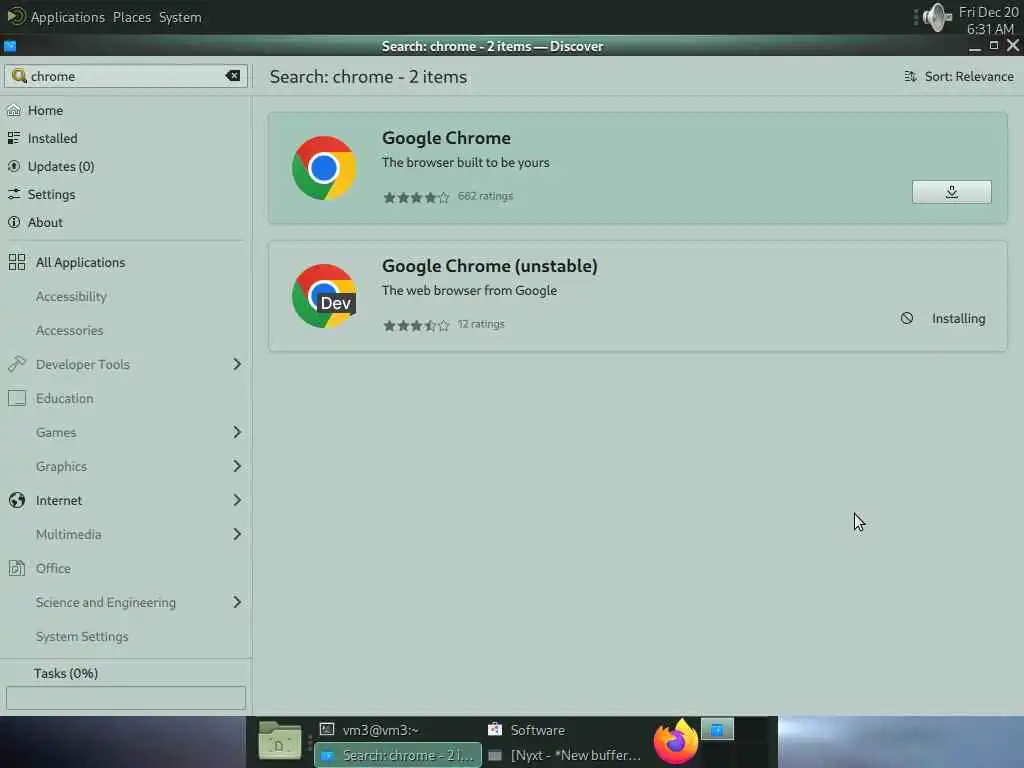Expand the Multimedia category arrow
The width and height of the screenshot is (1024, 768).
pos(237,534)
